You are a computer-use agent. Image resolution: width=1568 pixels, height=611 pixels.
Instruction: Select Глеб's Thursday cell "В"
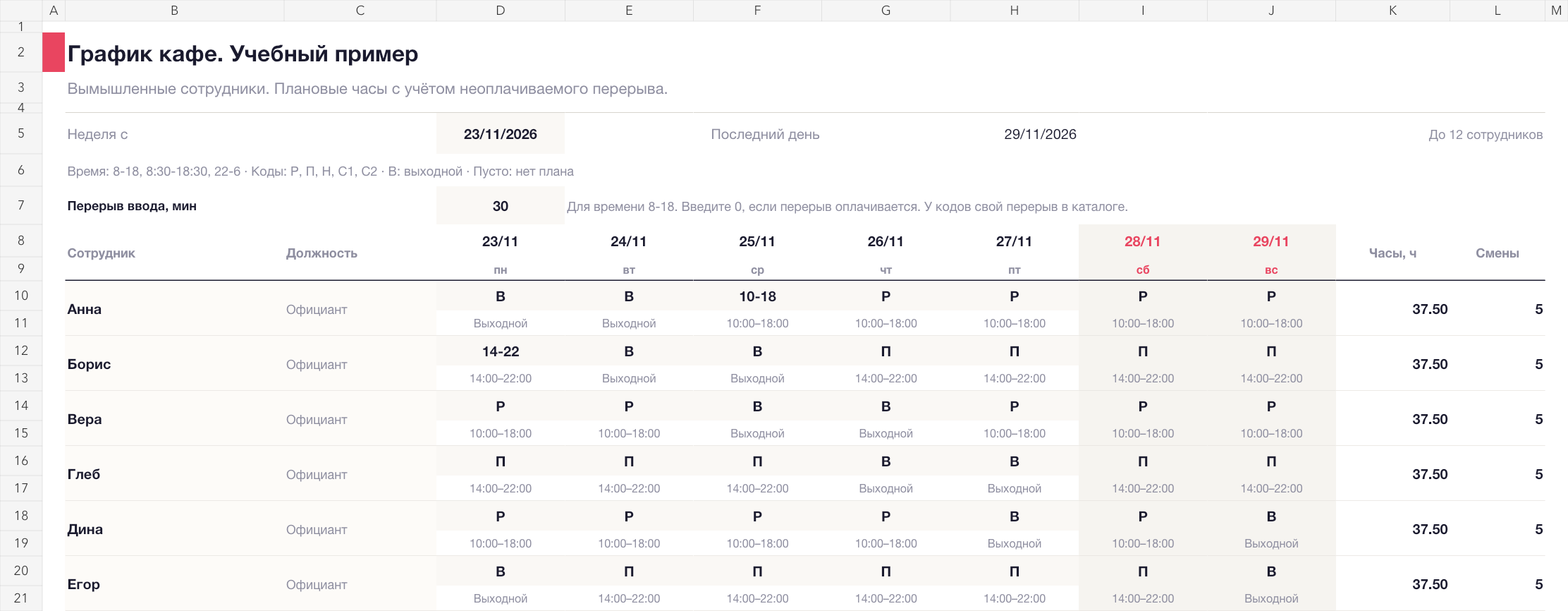click(886, 461)
